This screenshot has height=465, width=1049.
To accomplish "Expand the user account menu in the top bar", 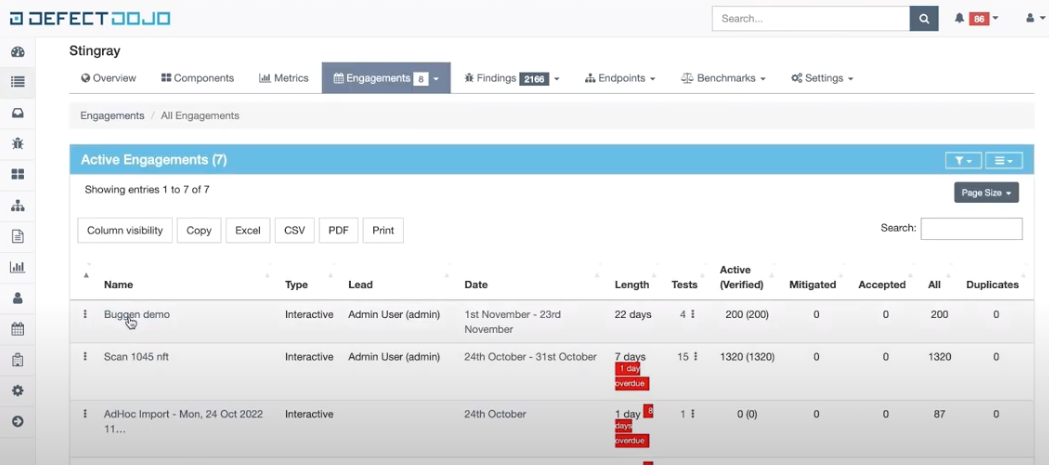I will coord(1035,18).
